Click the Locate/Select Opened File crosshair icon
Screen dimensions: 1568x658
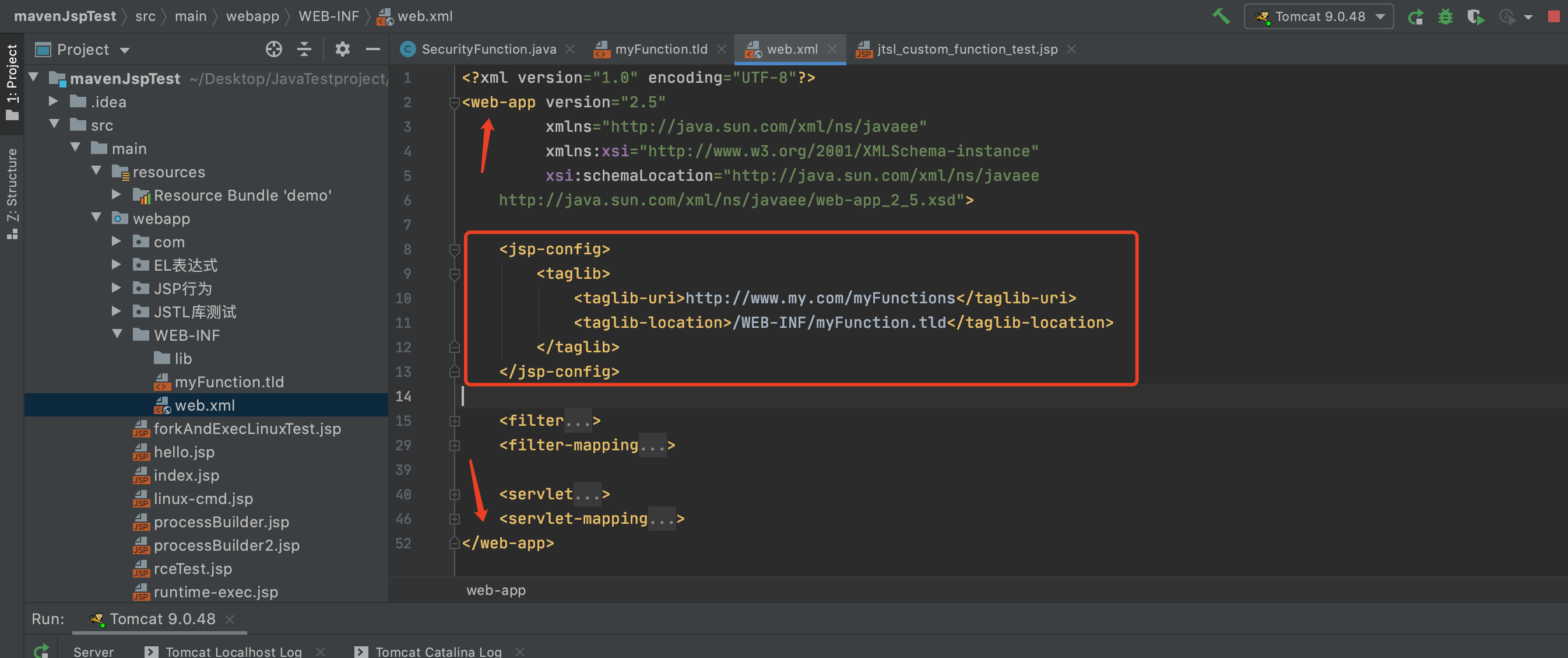tap(273, 50)
